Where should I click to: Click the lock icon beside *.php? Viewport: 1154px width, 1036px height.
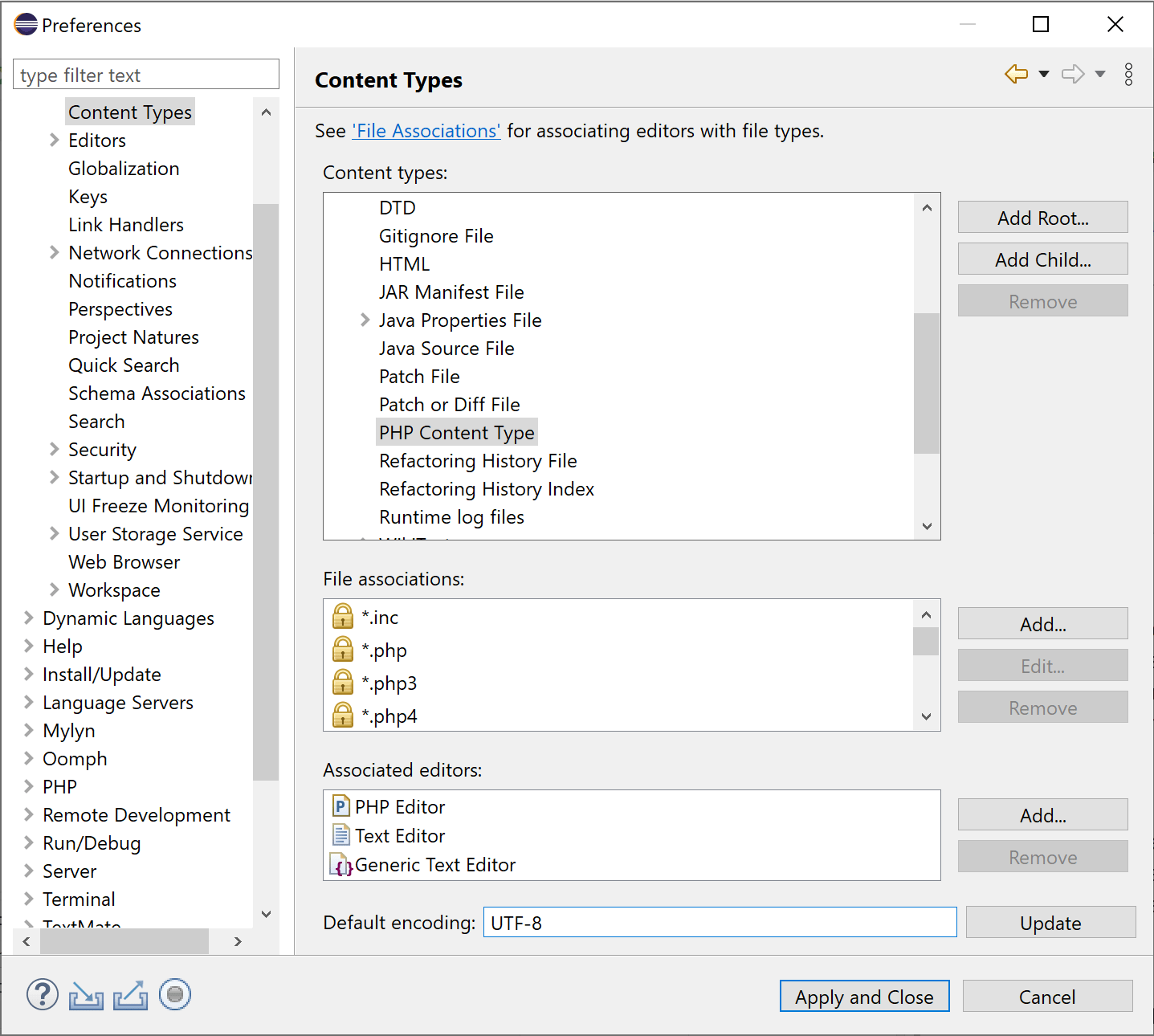(x=343, y=649)
